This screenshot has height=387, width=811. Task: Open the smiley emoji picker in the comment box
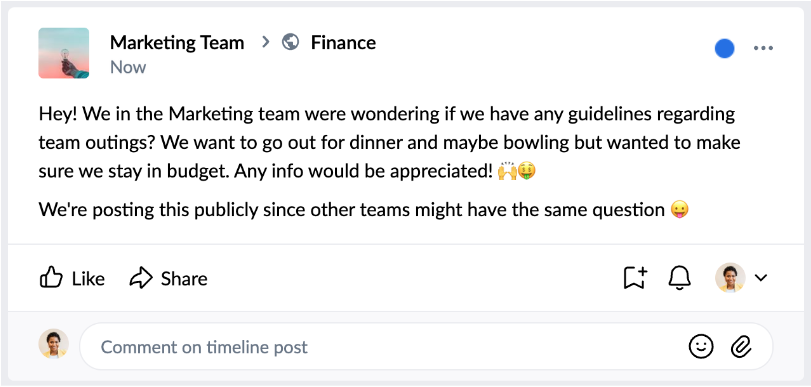pos(701,346)
